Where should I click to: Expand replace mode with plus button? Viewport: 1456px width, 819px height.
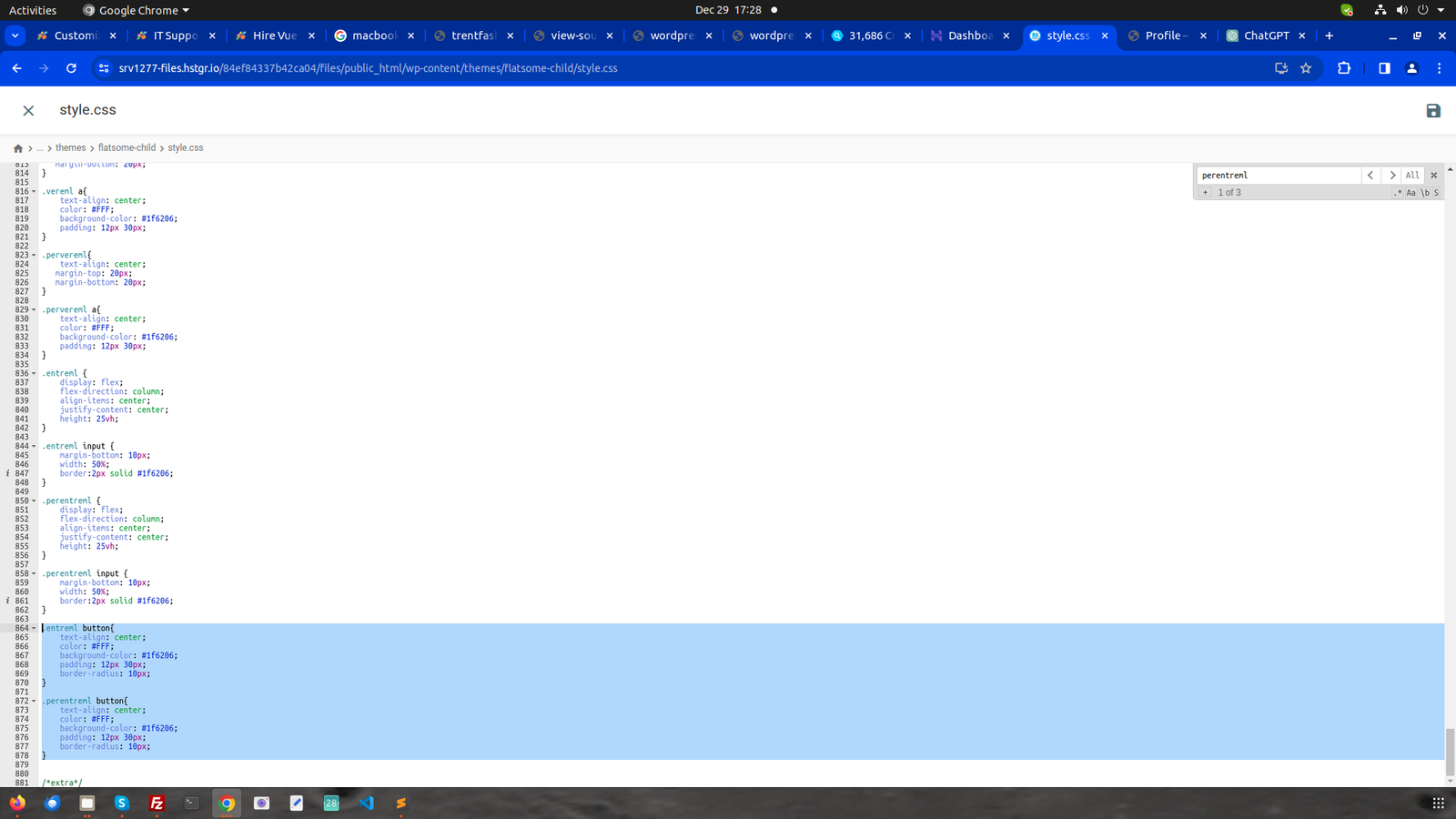click(1205, 193)
